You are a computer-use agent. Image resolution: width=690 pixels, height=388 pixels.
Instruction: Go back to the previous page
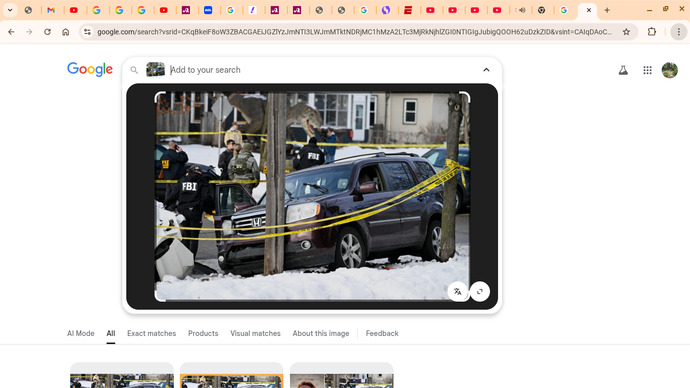(x=11, y=32)
